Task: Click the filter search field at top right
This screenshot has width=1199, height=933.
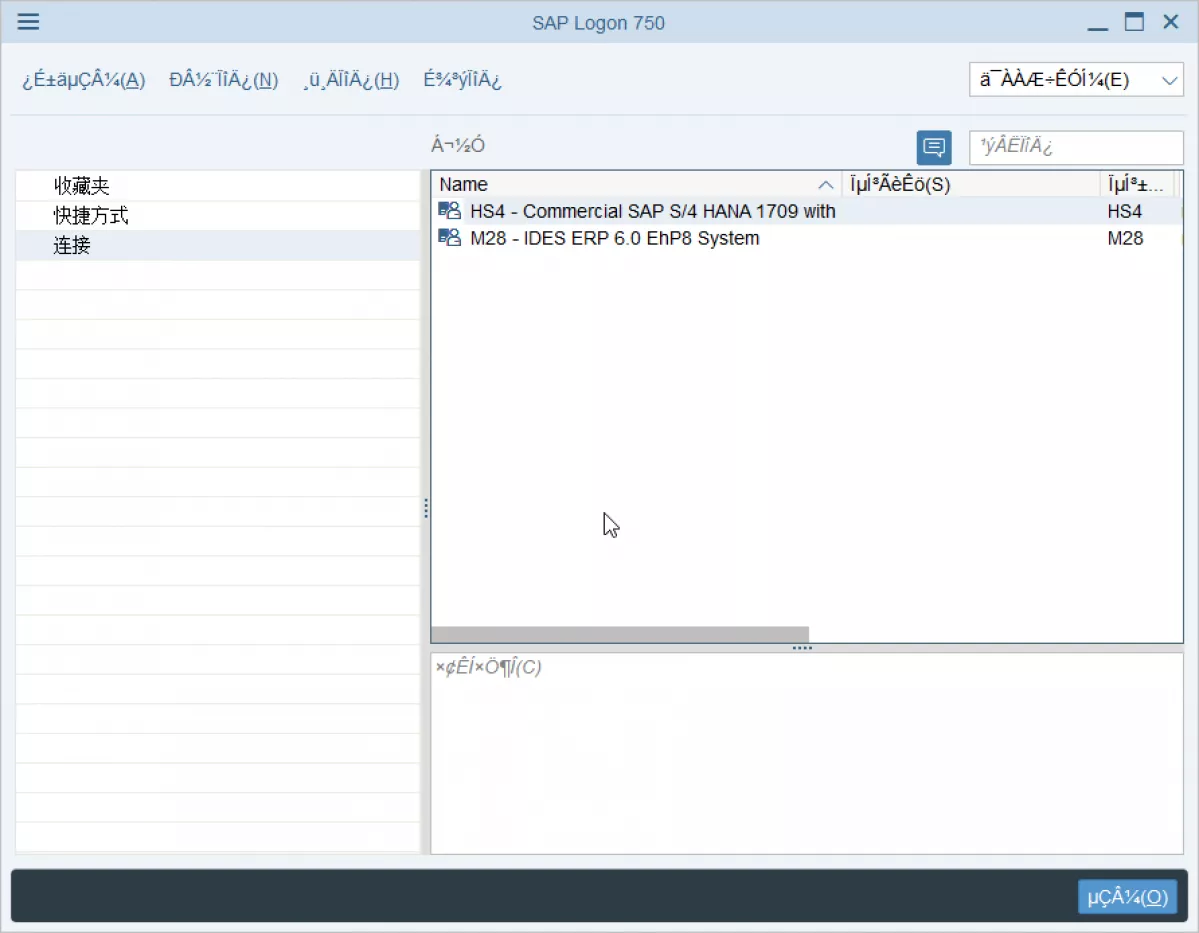Action: click(1076, 147)
